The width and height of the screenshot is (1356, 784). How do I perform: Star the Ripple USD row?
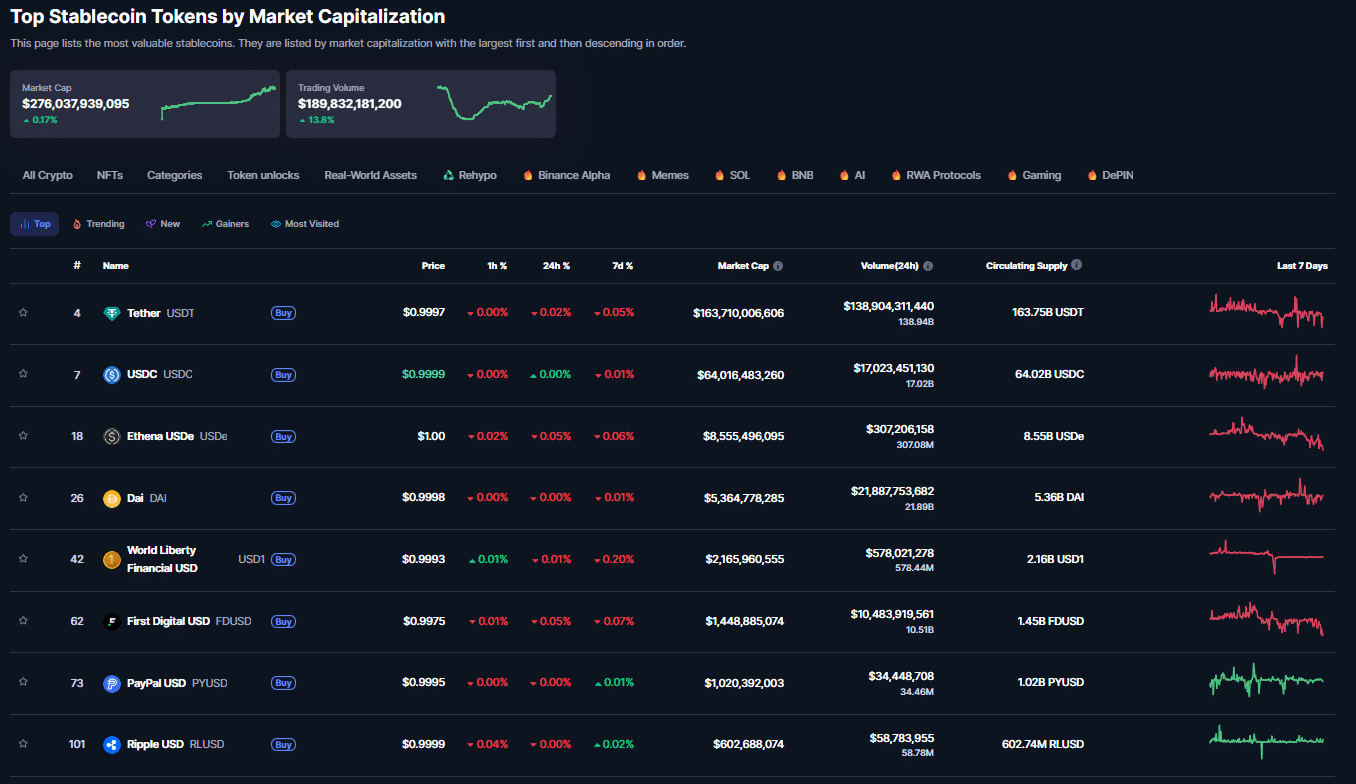(x=23, y=744)
